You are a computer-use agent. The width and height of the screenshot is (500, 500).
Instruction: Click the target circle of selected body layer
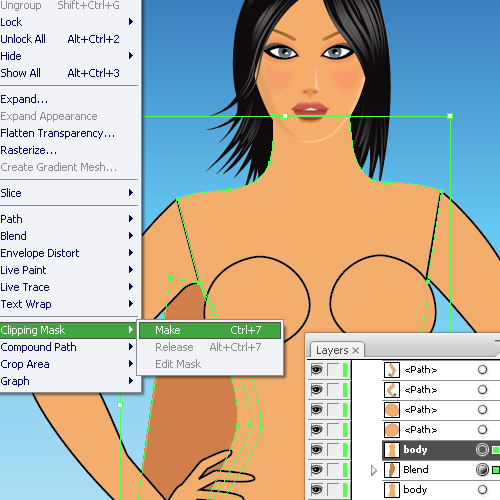coord(482,450)
